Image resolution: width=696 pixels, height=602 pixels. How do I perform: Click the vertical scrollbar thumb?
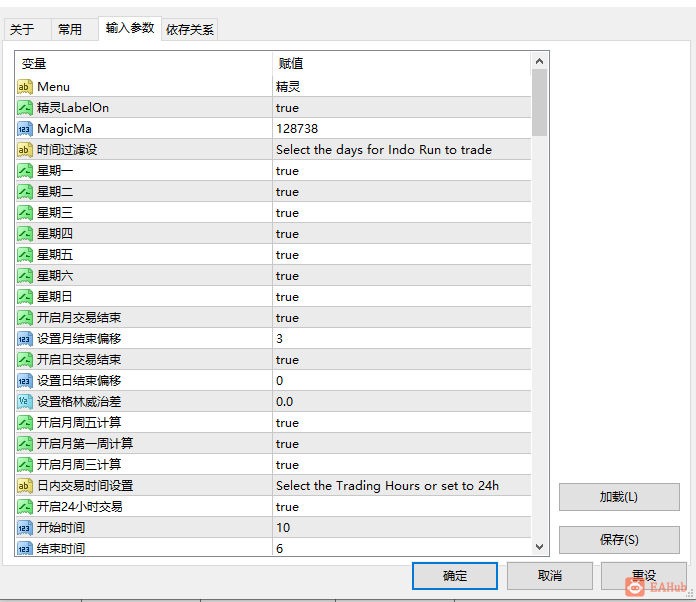[539, 103]
